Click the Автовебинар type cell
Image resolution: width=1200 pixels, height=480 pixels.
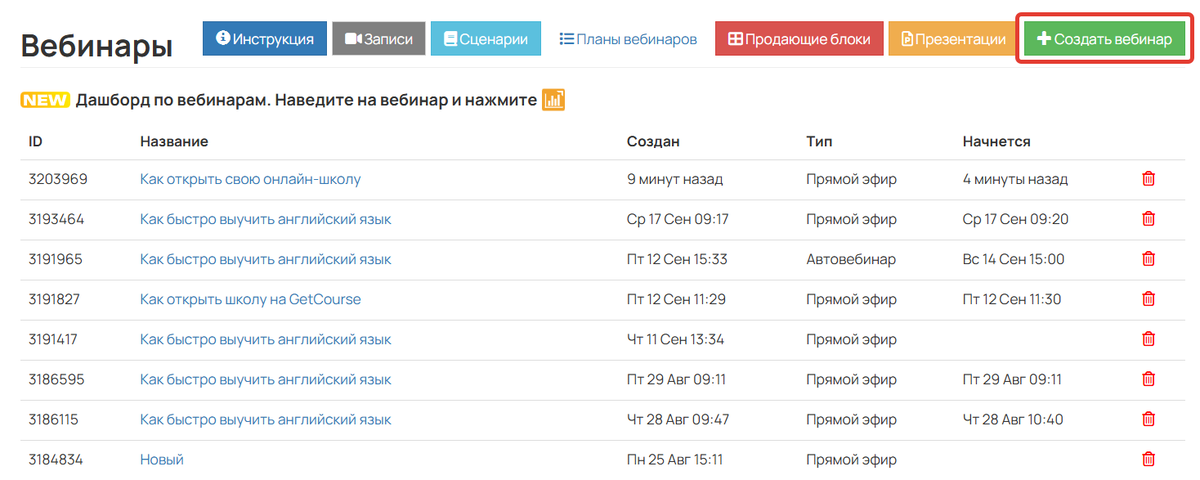coord(851,259)
